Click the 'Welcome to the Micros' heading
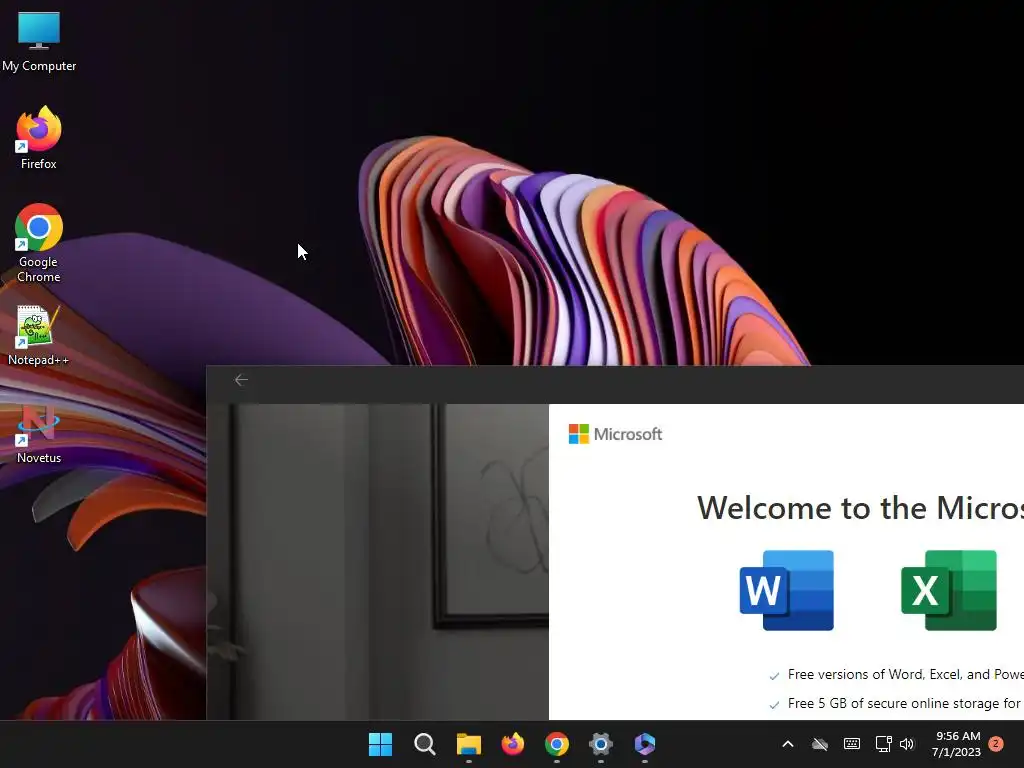The width and height of the screenshot is (1024, 768). [x=860, y=508]
